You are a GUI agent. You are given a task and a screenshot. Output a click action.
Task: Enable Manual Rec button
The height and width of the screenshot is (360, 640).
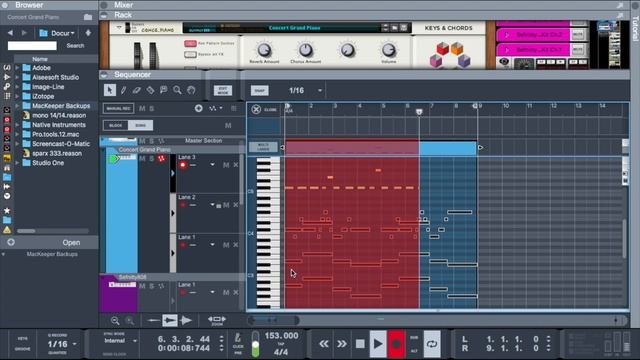[x=118, y=109]
